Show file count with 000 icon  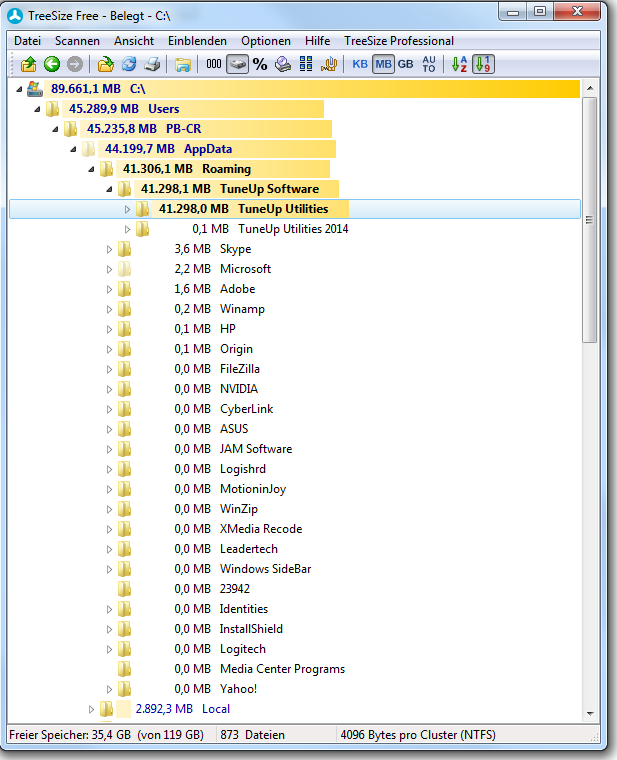pyautogui.click(x=214, y=64)
